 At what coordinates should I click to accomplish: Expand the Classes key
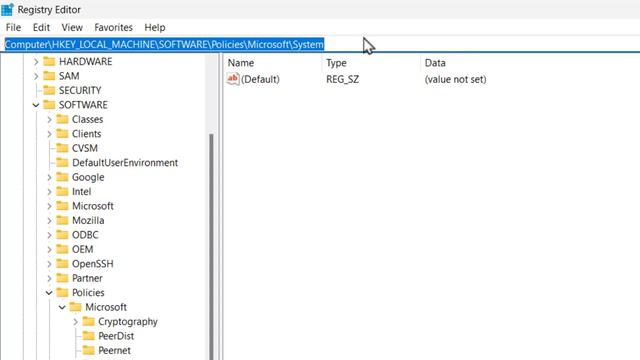pos(49,120)
